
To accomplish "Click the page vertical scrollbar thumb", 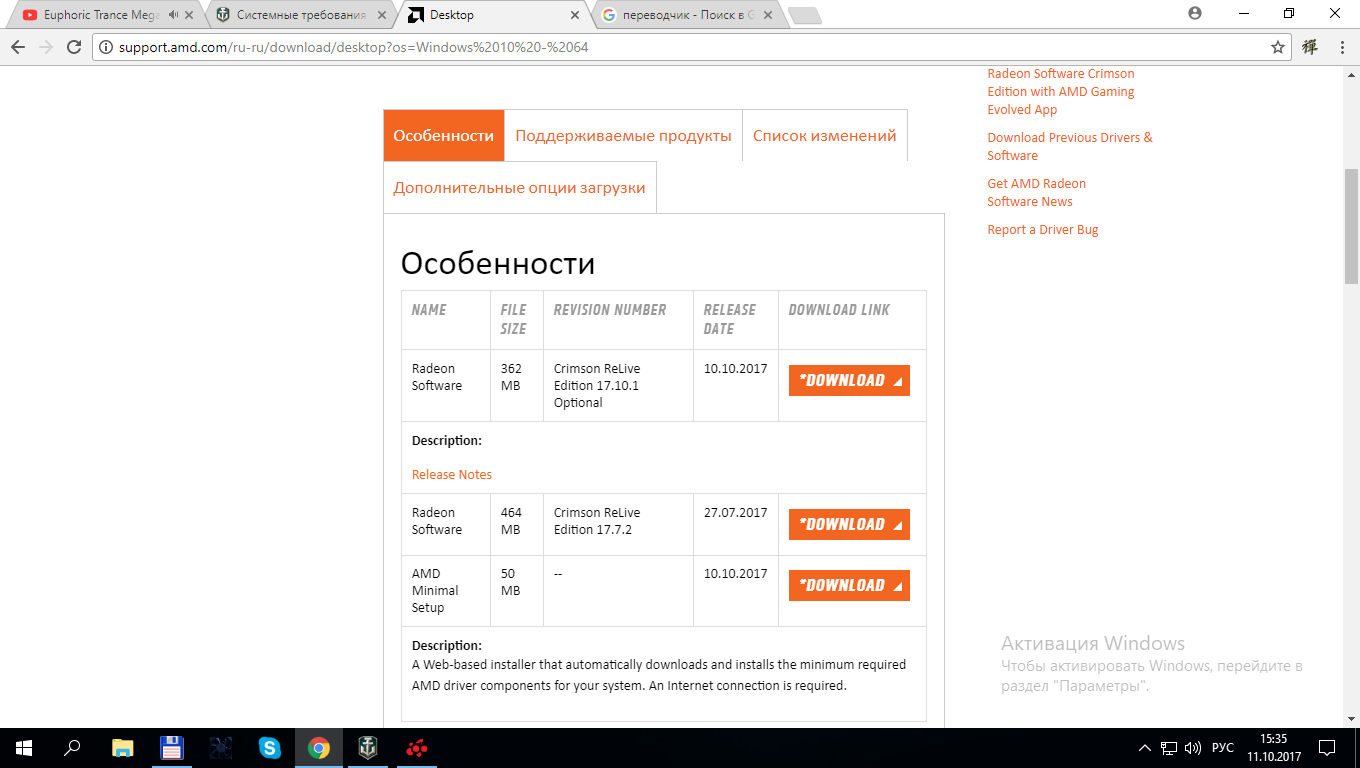I will pos(1351,226).
